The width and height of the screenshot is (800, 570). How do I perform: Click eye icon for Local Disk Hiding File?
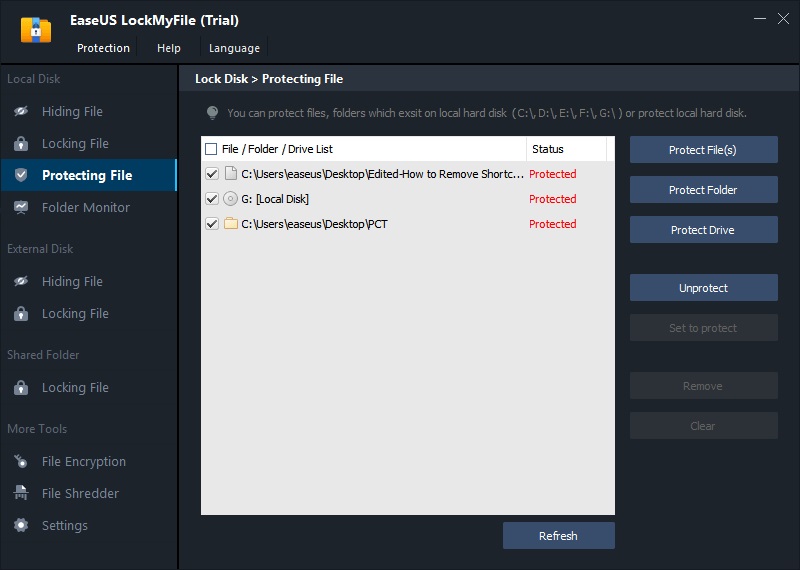21,111
